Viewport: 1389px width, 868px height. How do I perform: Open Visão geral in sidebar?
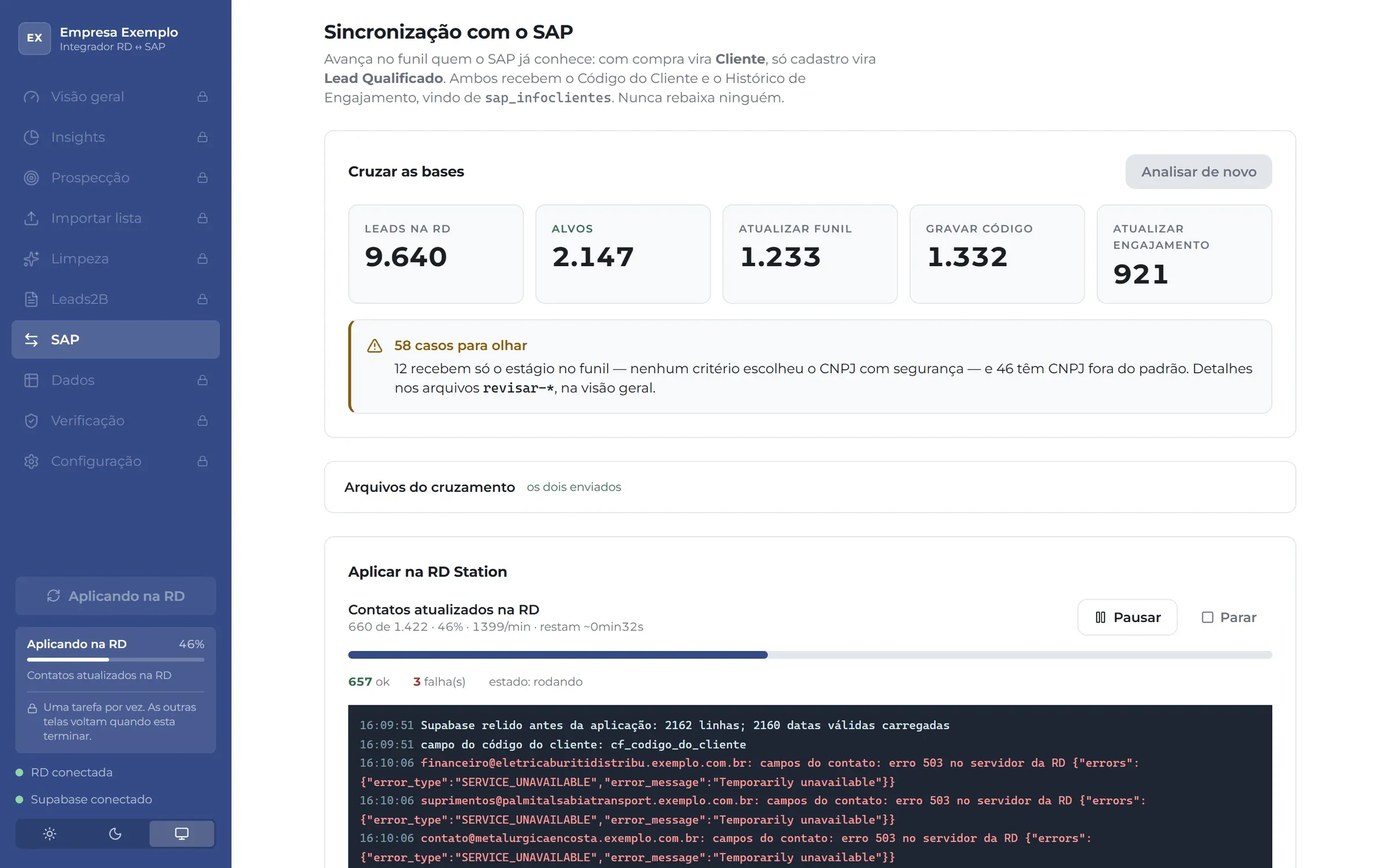click(x=115, y=97)
